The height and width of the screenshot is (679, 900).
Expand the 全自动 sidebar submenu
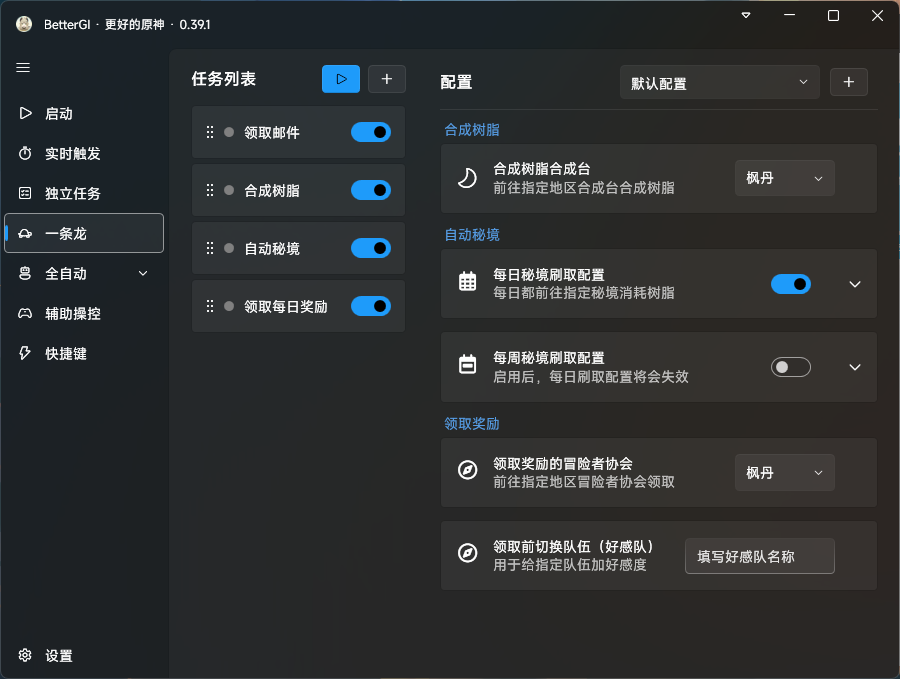coord(143,273)
